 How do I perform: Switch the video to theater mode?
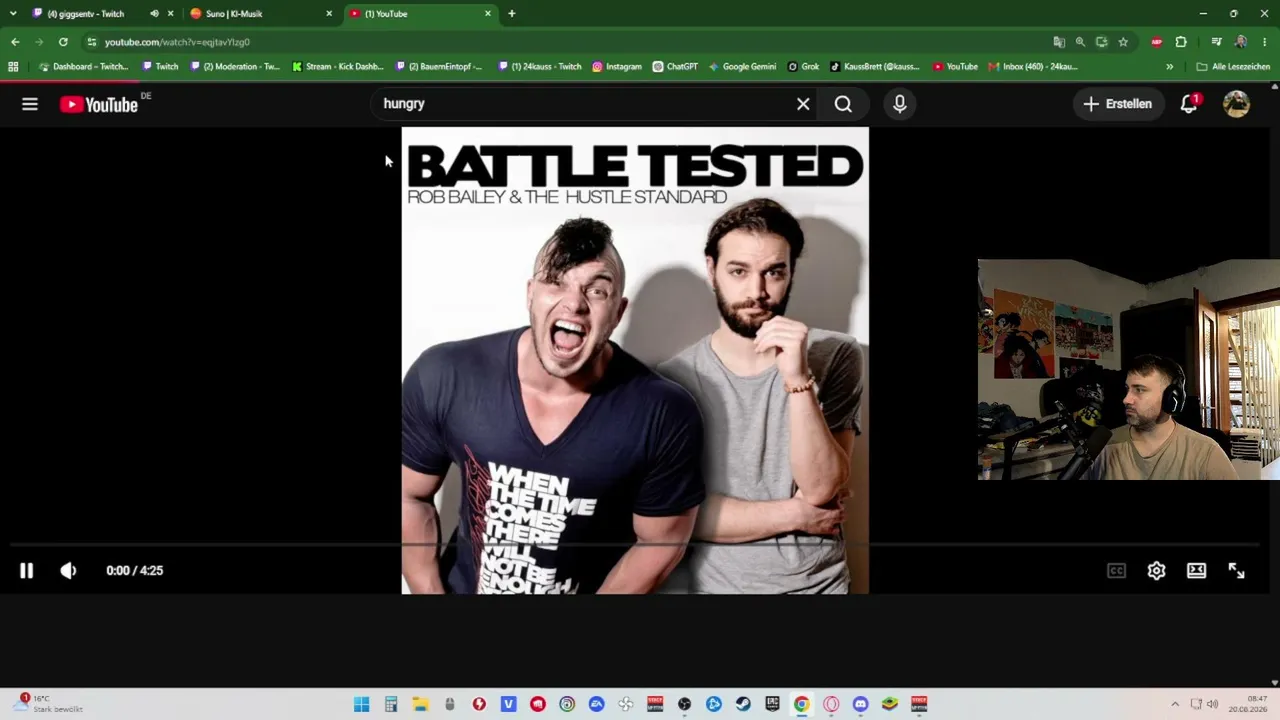(x=1197, y=570)
